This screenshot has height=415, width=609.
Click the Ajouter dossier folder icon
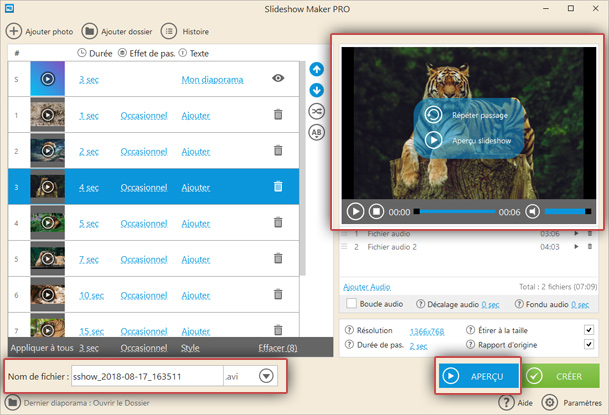coord(89,31)
